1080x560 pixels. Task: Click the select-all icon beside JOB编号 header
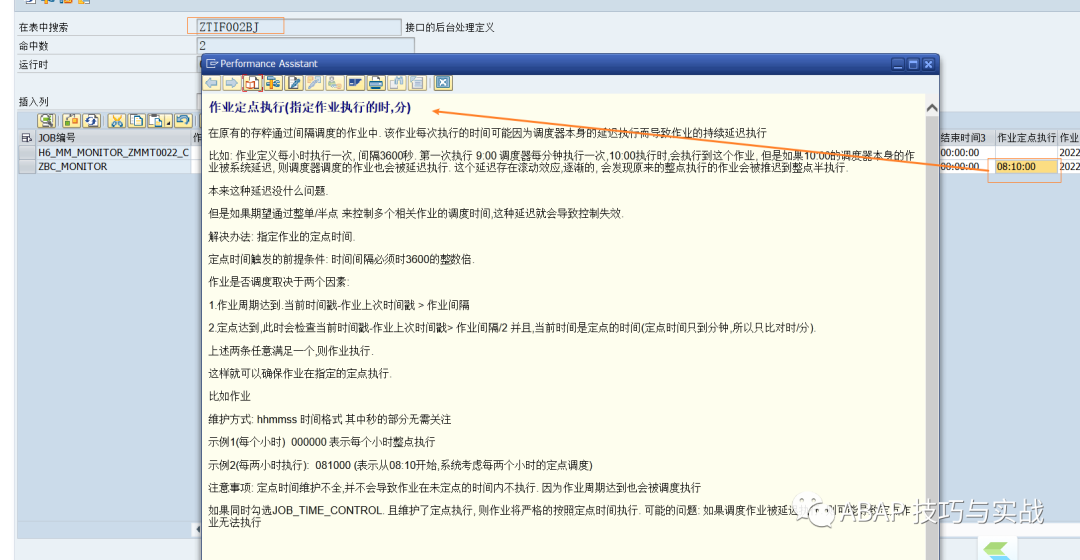point(26,138)
